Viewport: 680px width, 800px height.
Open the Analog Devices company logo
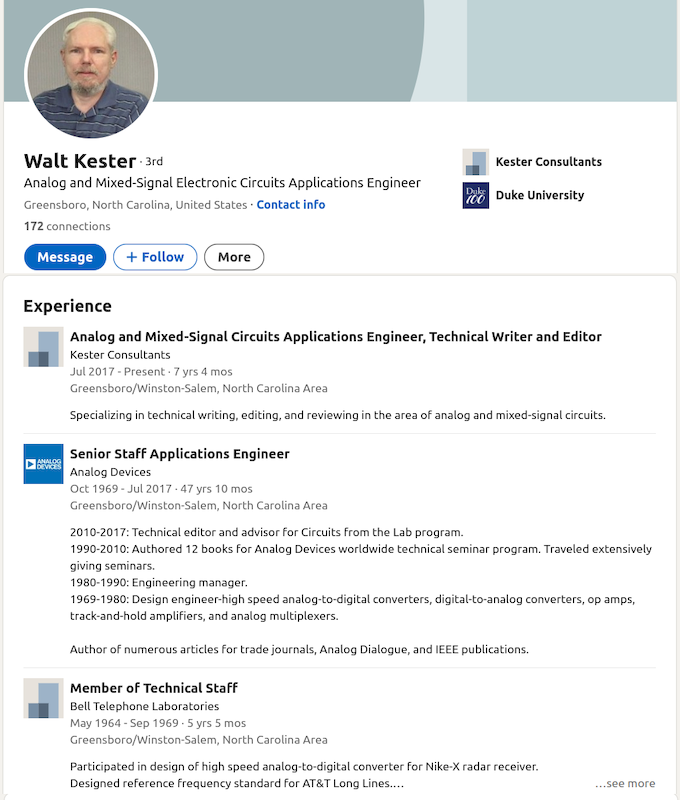click(43, 464)
